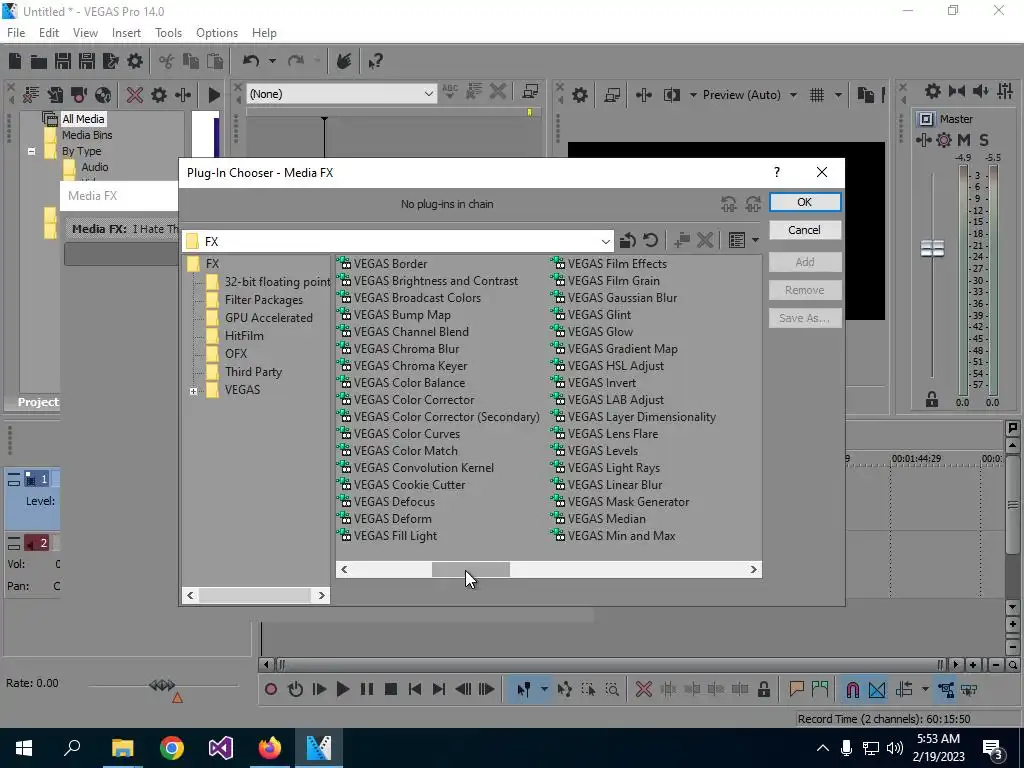
Task: Click the Refresh icon in Plug-In Chooser
Action: (x=650, y=240)
